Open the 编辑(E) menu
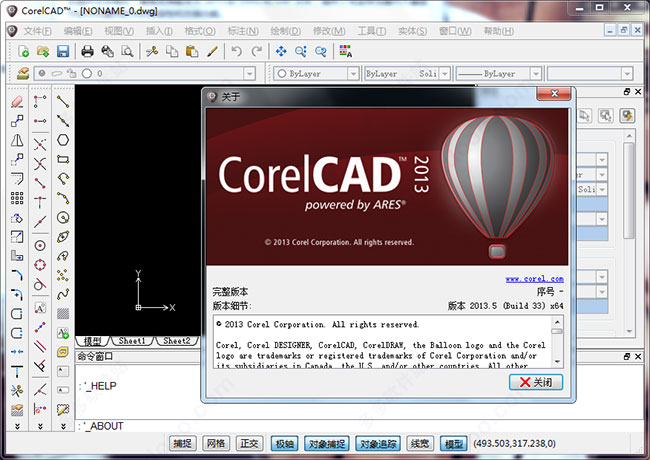The height and width of the screenshot is (460, 650). pos(78,31)
